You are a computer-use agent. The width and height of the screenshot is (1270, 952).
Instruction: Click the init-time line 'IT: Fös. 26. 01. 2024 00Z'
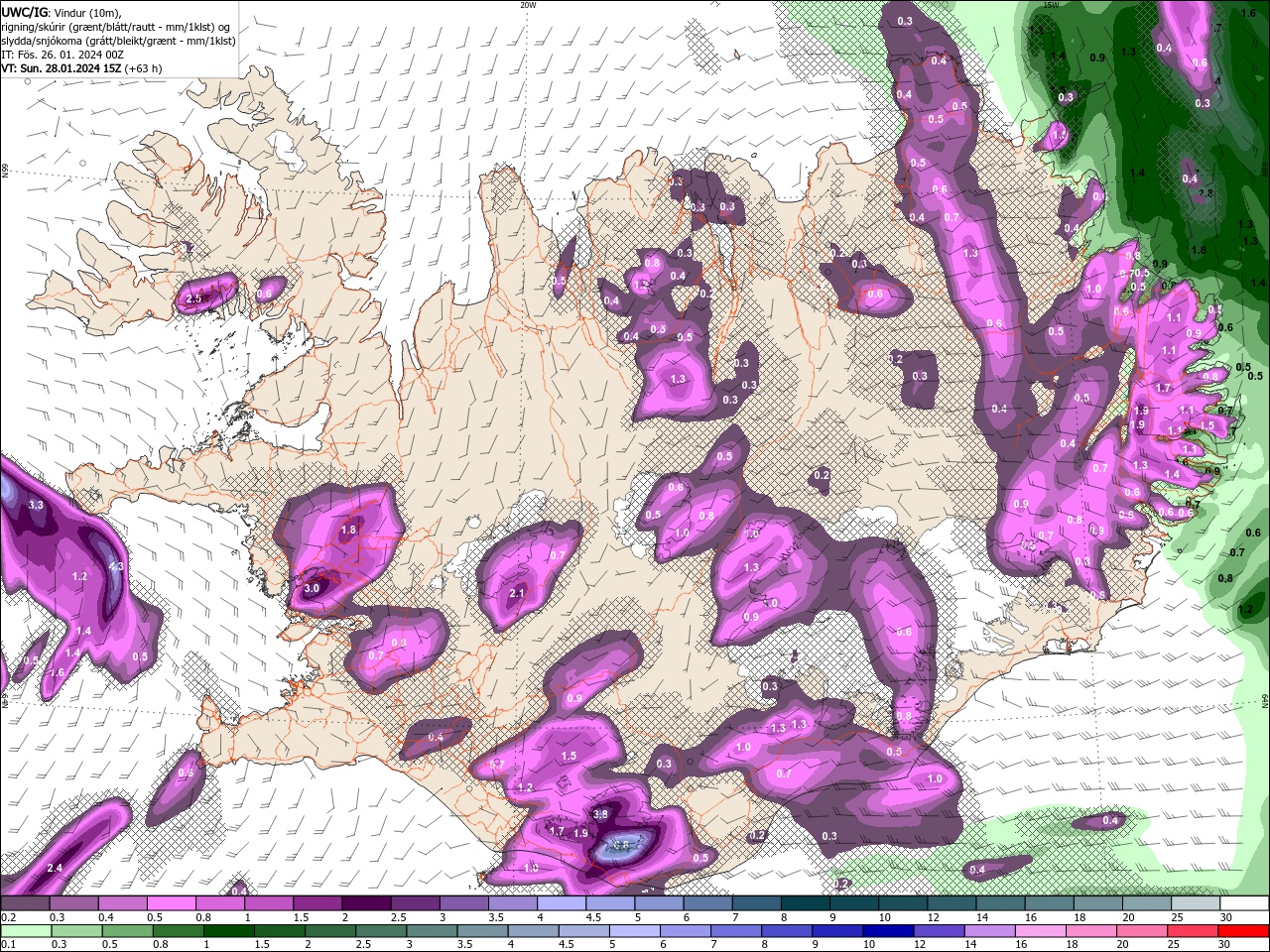pos(63,55)
